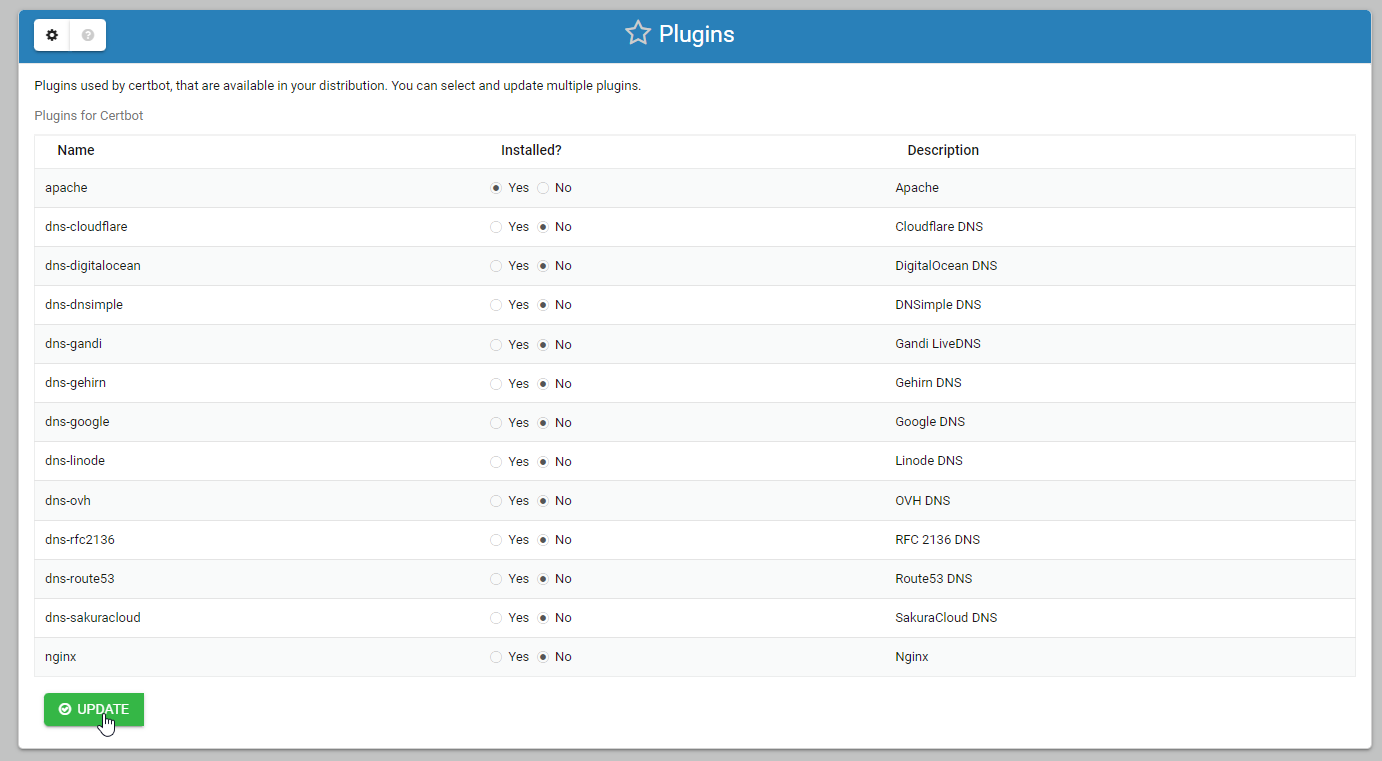
Task: Click the nginx plugin name
Action: coord(61,657)
